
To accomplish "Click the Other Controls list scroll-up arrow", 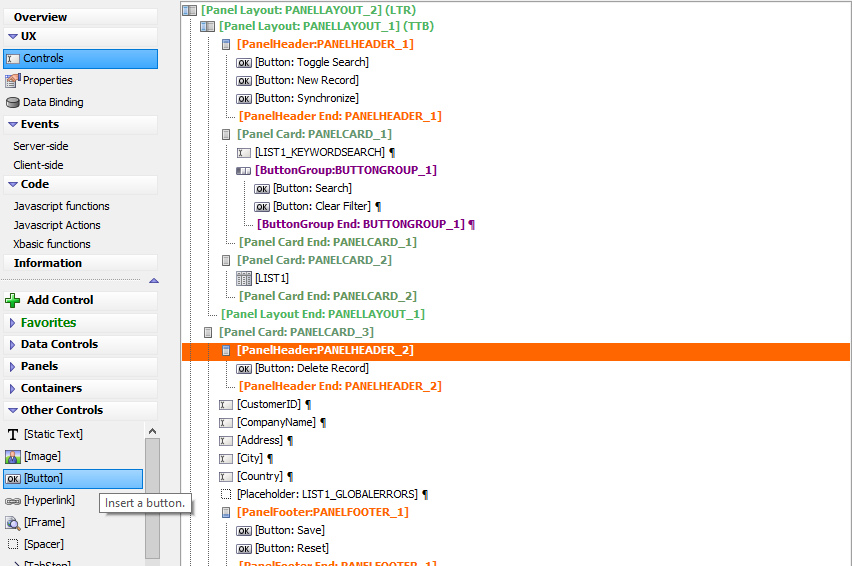I will (x=153, y=431).
